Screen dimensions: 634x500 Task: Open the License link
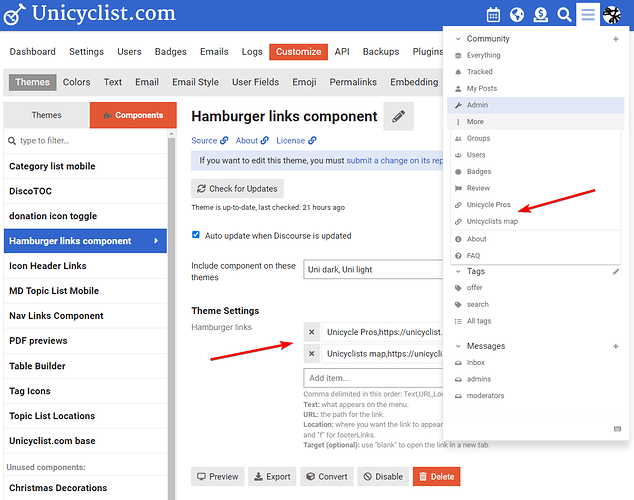pyautogui.click(x=296, y=141)
